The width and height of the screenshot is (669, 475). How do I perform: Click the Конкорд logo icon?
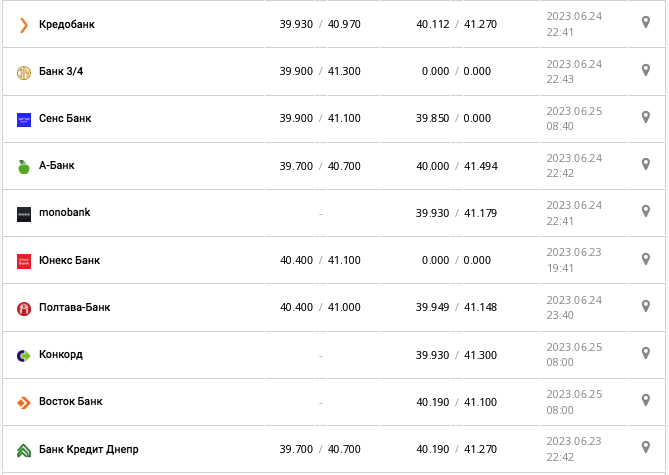point(24,355)
